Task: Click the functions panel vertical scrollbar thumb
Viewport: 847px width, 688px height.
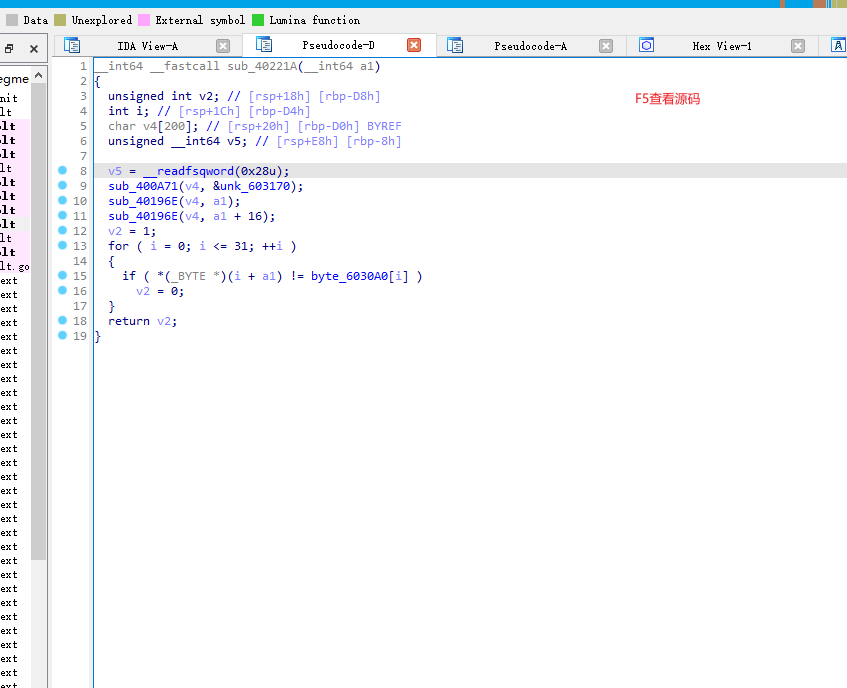Action: pyautogui.click(x=38, y=321)
